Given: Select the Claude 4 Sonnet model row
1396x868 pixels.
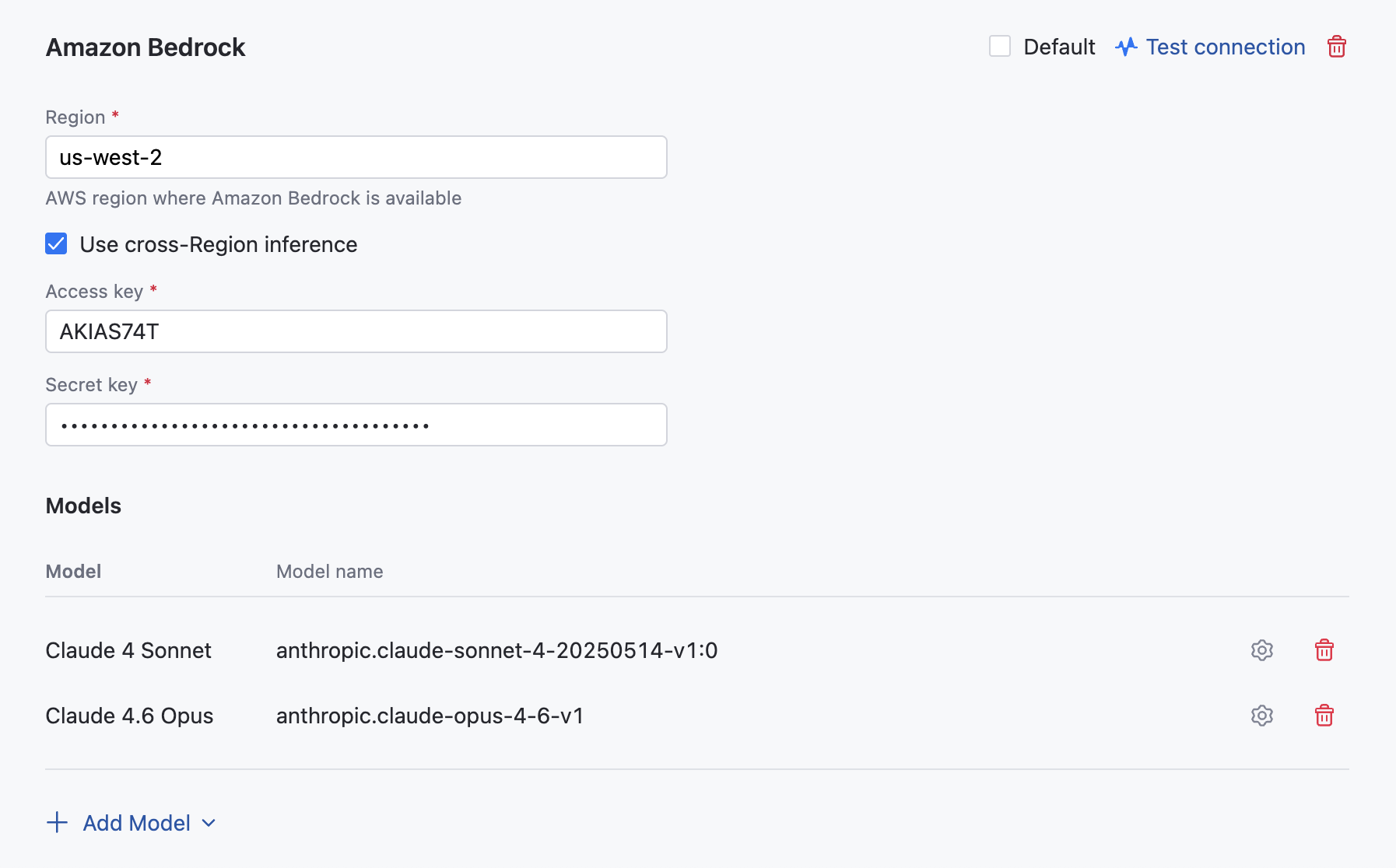Looking at the screenshot, I should [x=128, y=650].
